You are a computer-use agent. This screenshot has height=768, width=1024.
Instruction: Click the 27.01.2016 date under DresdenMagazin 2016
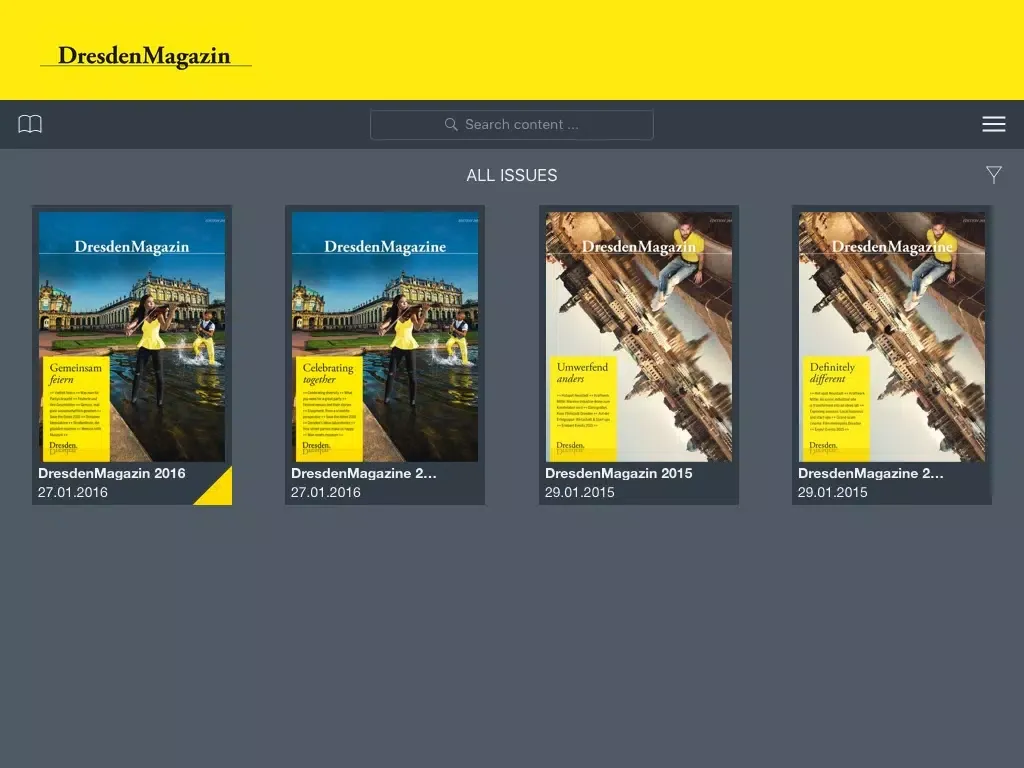coord(72,492)
